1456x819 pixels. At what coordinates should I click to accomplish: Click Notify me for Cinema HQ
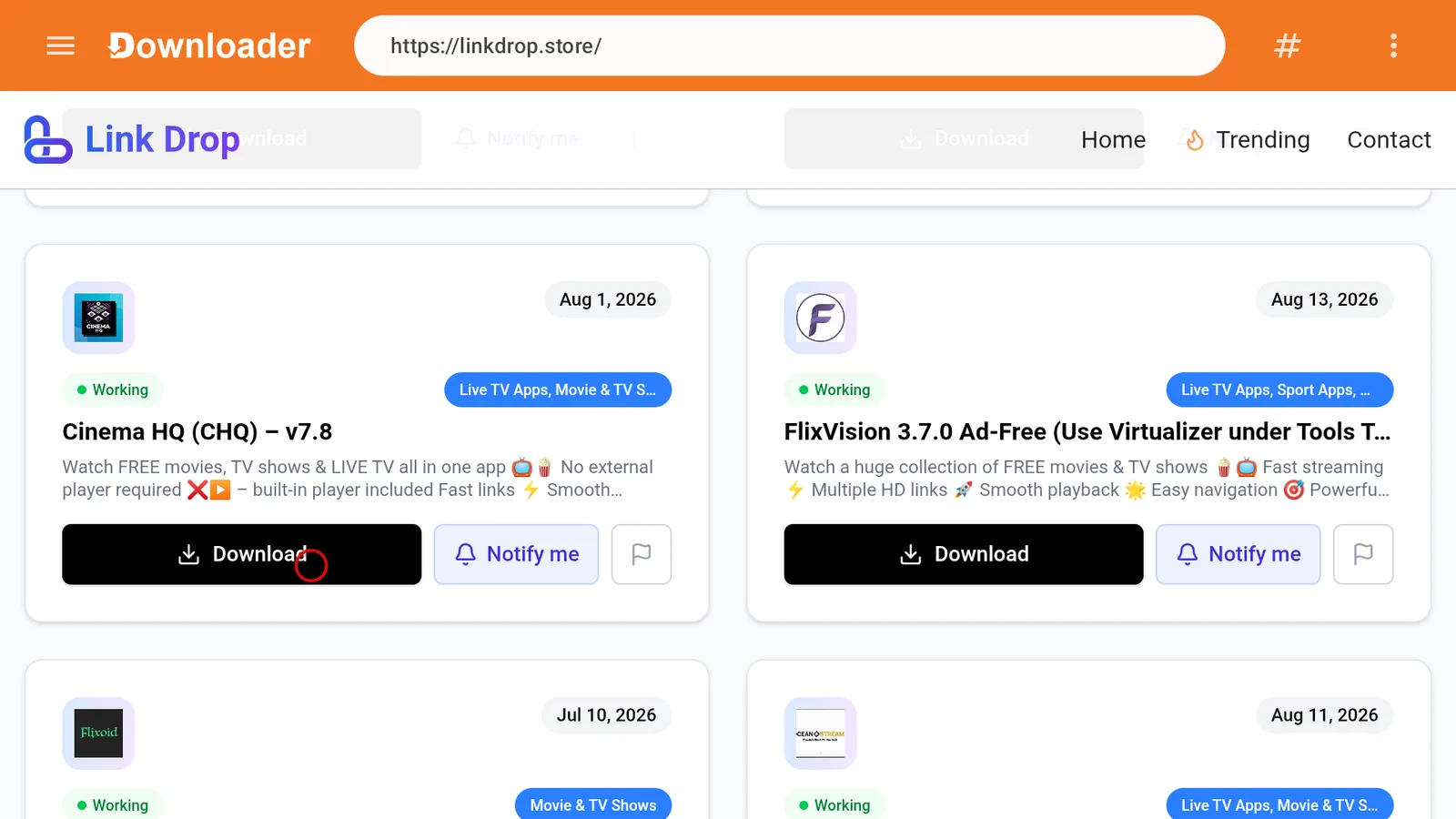pos(516,554)
